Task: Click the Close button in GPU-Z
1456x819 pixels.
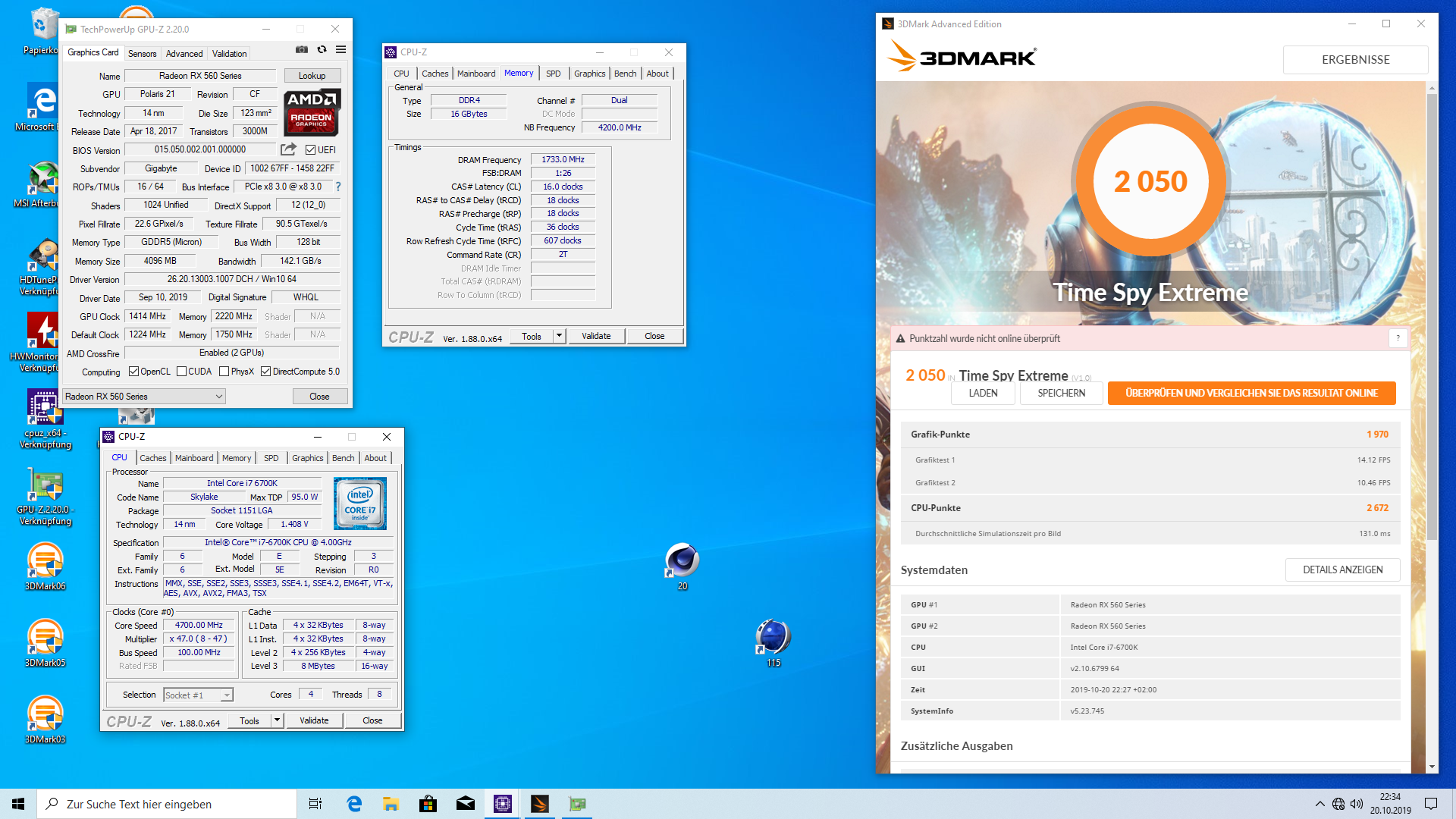Action: point(319,397)
